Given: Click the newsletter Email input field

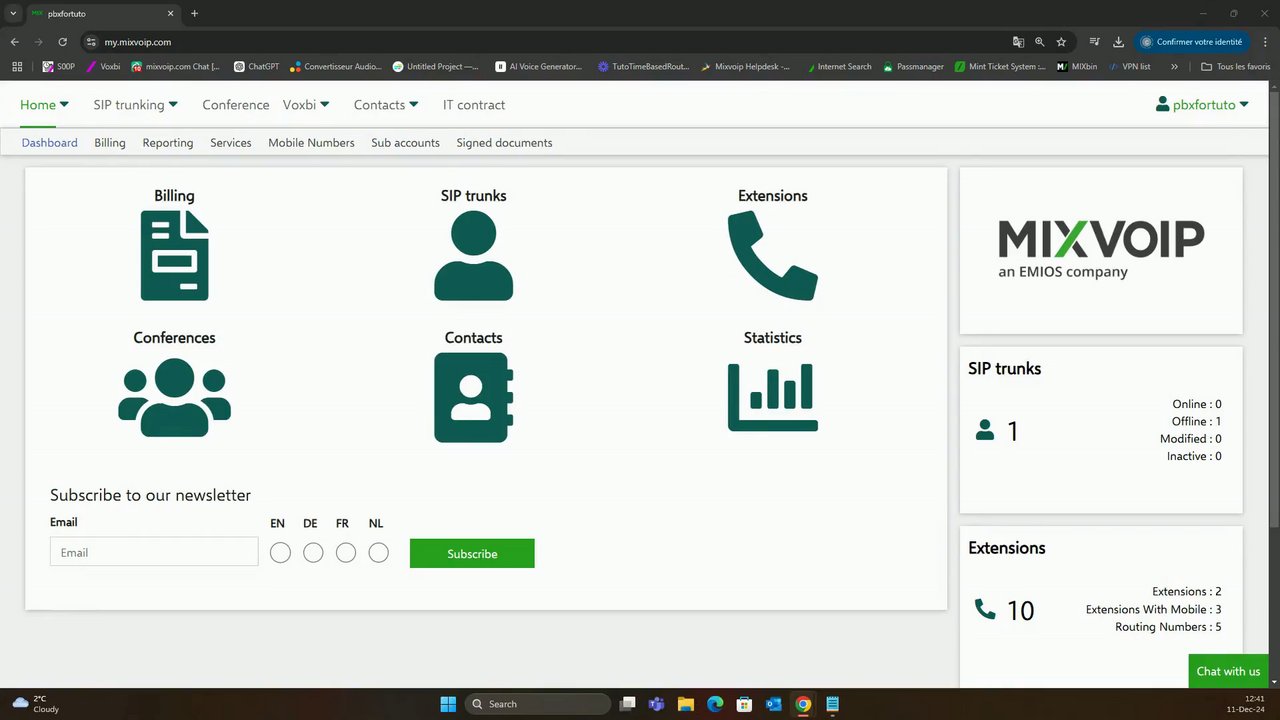Looking at the screenshot, I should (x=154, y=552).
